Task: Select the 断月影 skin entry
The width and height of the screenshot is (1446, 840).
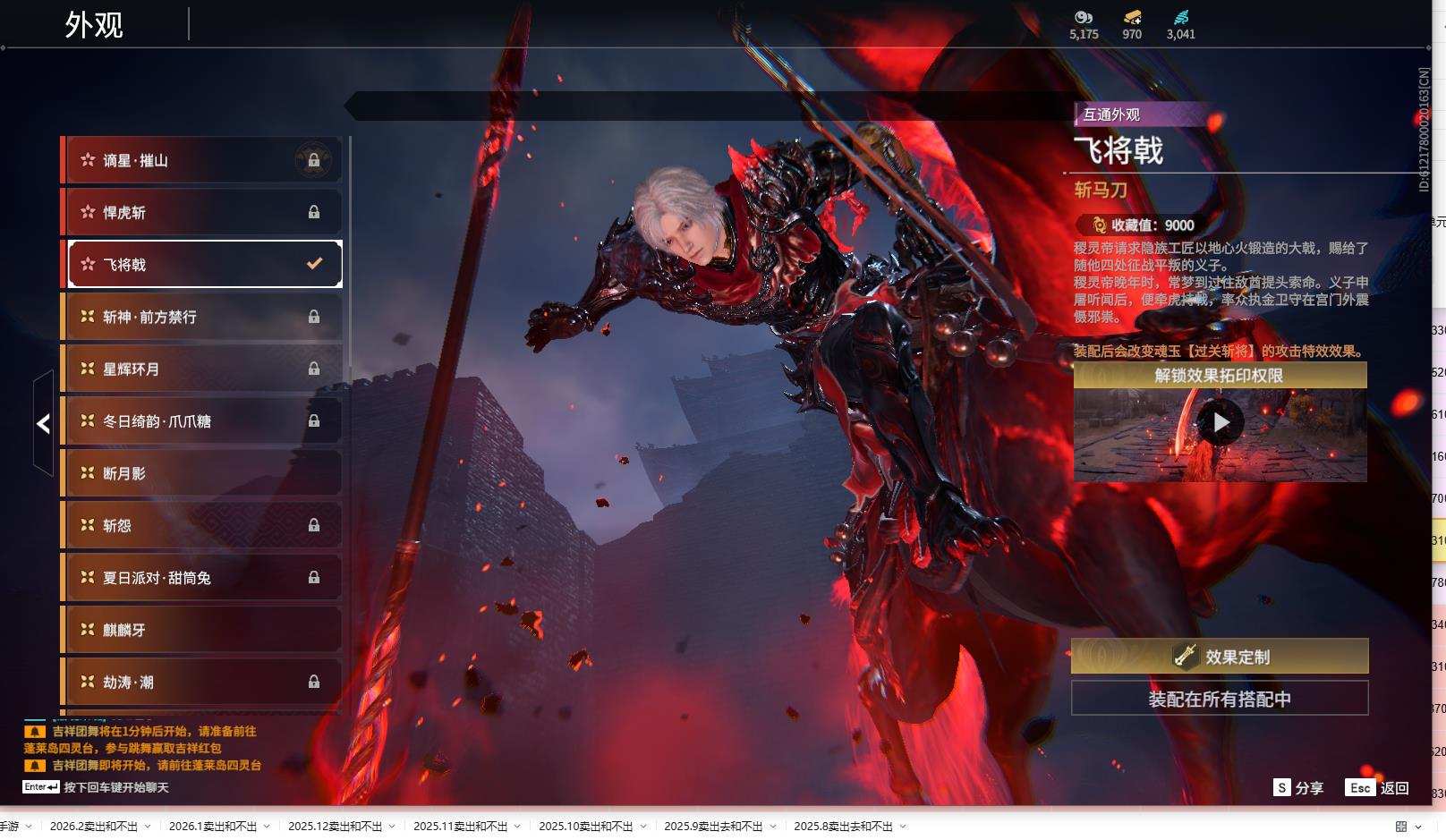Action: 201,473
